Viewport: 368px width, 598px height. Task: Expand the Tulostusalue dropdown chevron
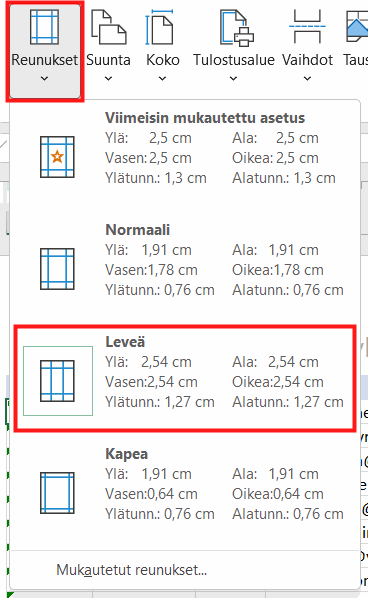(x=233, y=79)
